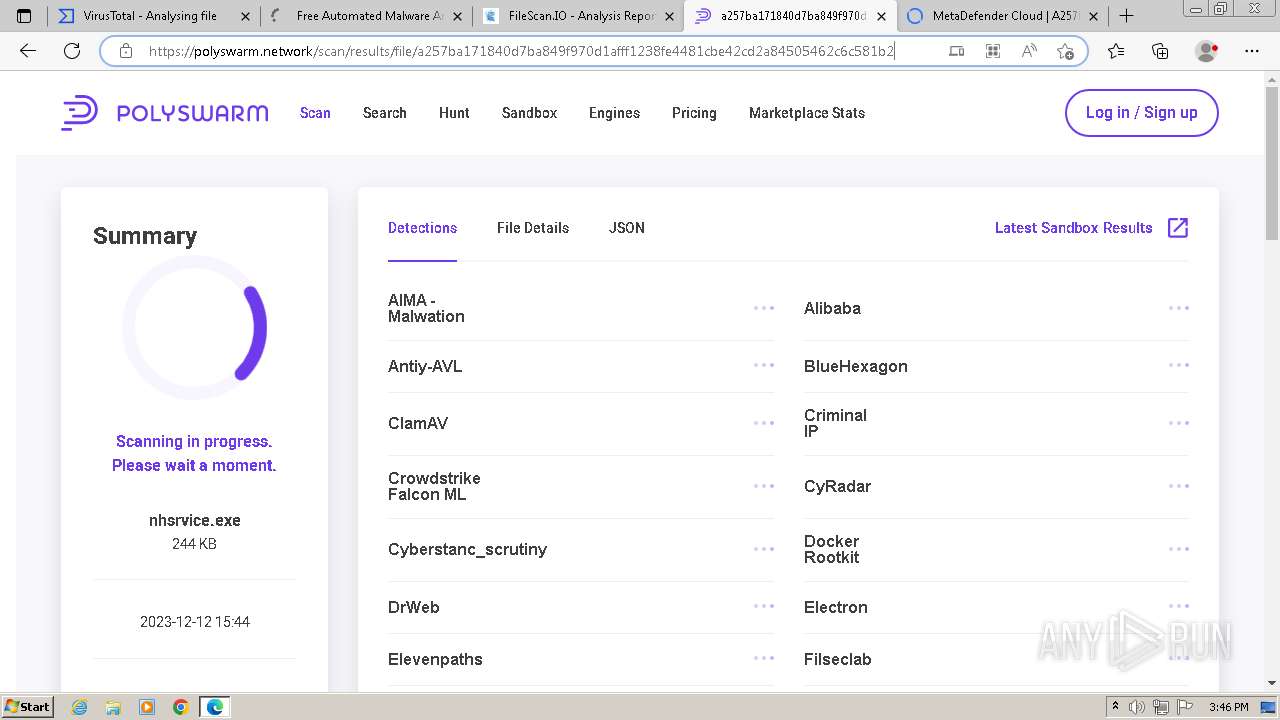Expand Docker Rootkit result dots
The image size is (1280, 720).
point(1179,549)
